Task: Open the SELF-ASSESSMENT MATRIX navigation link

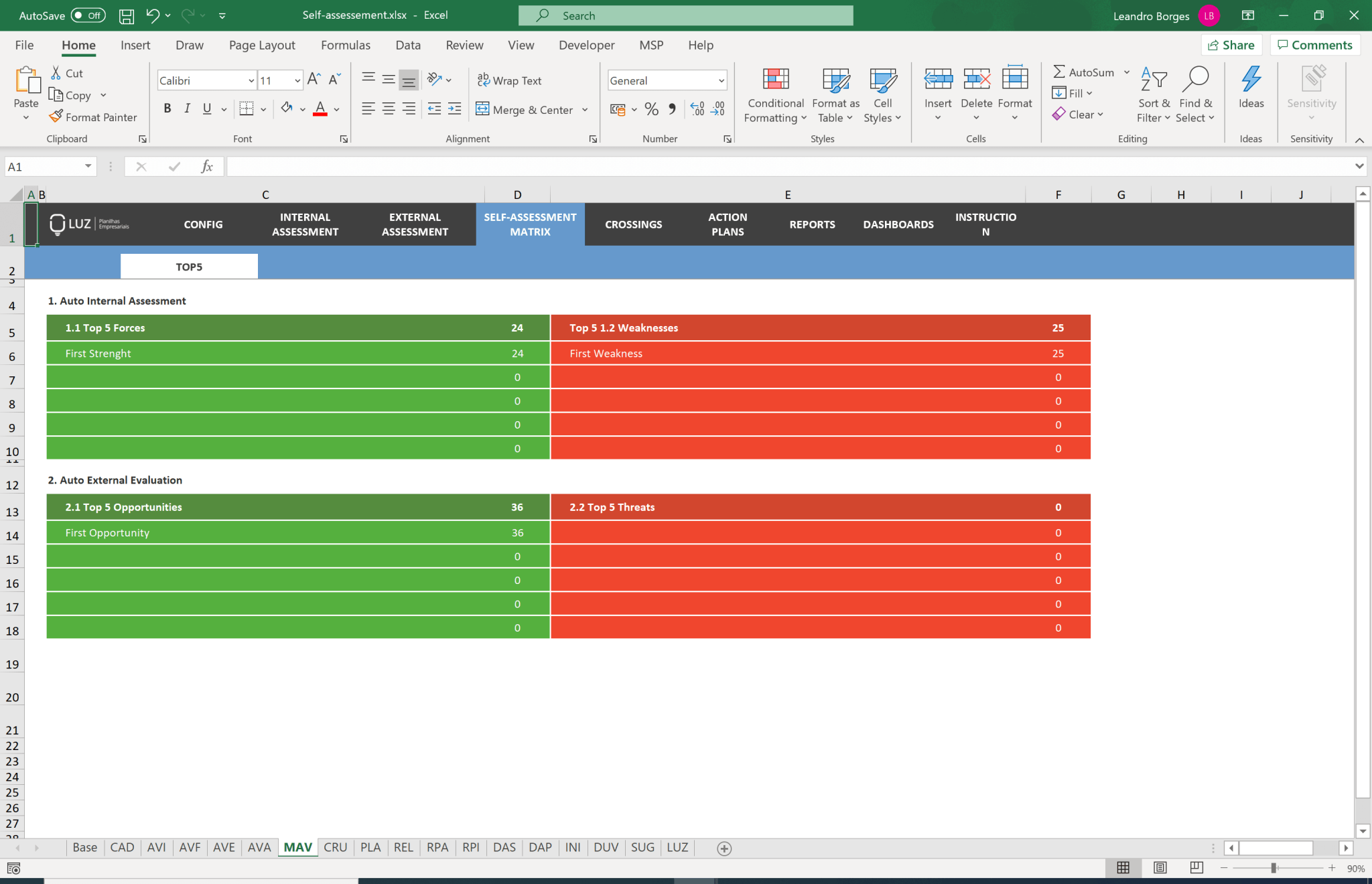Action: click(530, 224)
